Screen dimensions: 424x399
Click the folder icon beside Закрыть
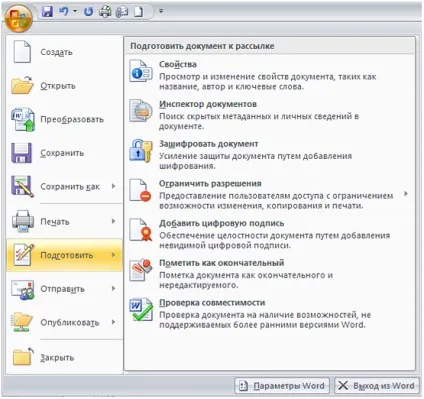23,357
